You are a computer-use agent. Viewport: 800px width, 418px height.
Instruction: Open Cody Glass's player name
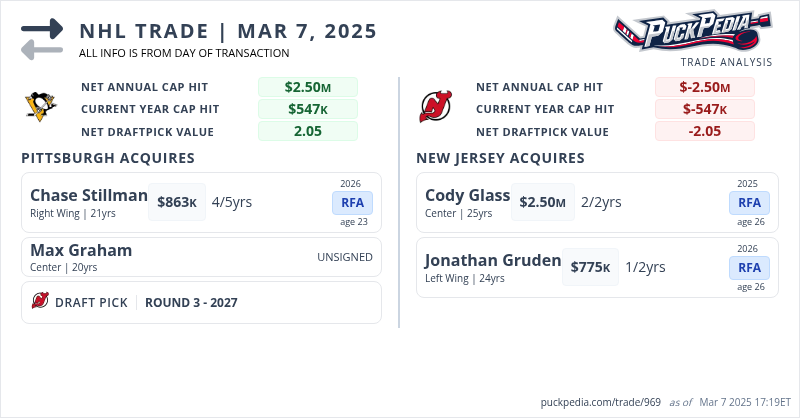(467, 195)
